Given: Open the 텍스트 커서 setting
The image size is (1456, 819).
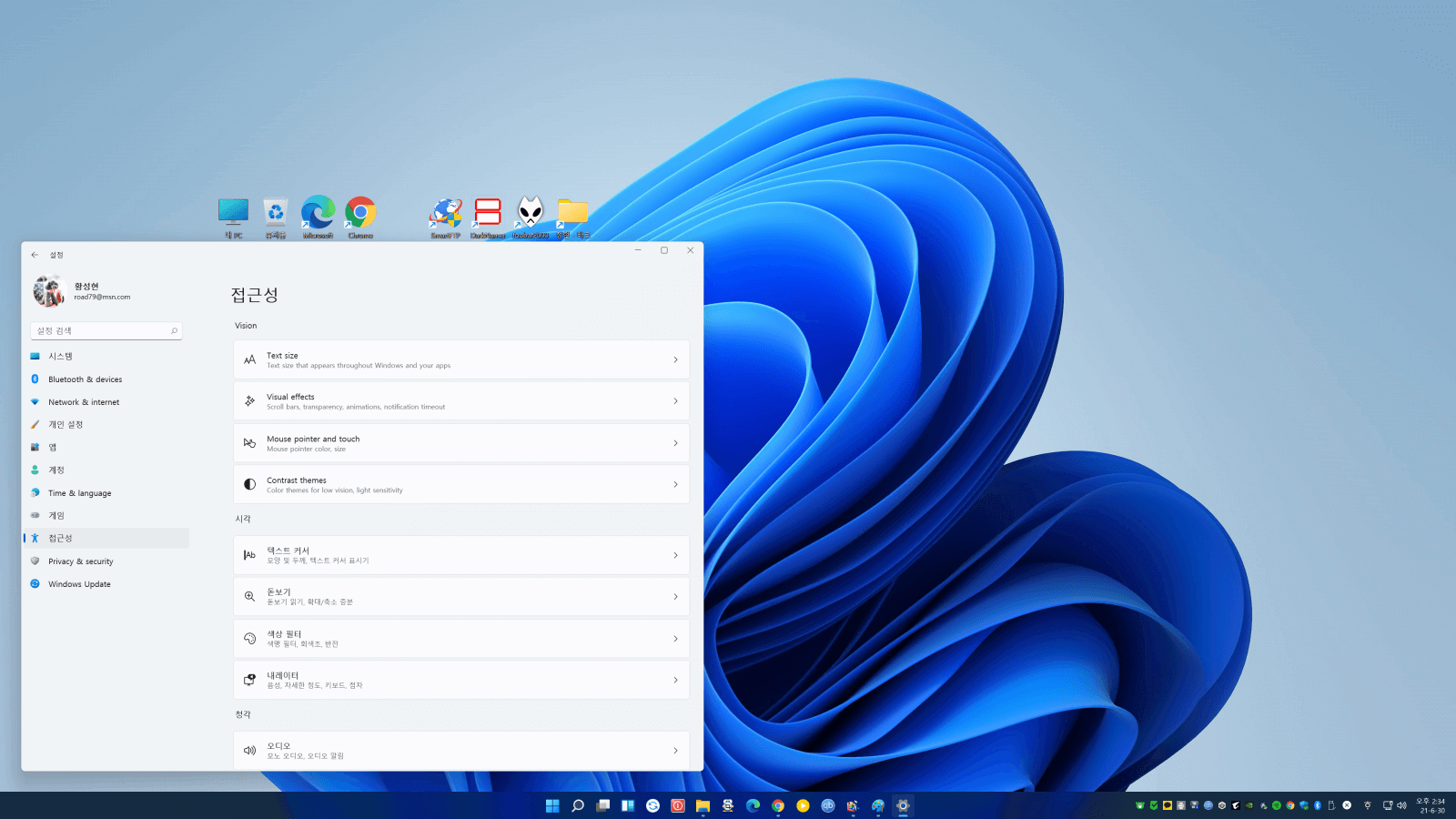Looking at the screenshot, I should (461, 555).
